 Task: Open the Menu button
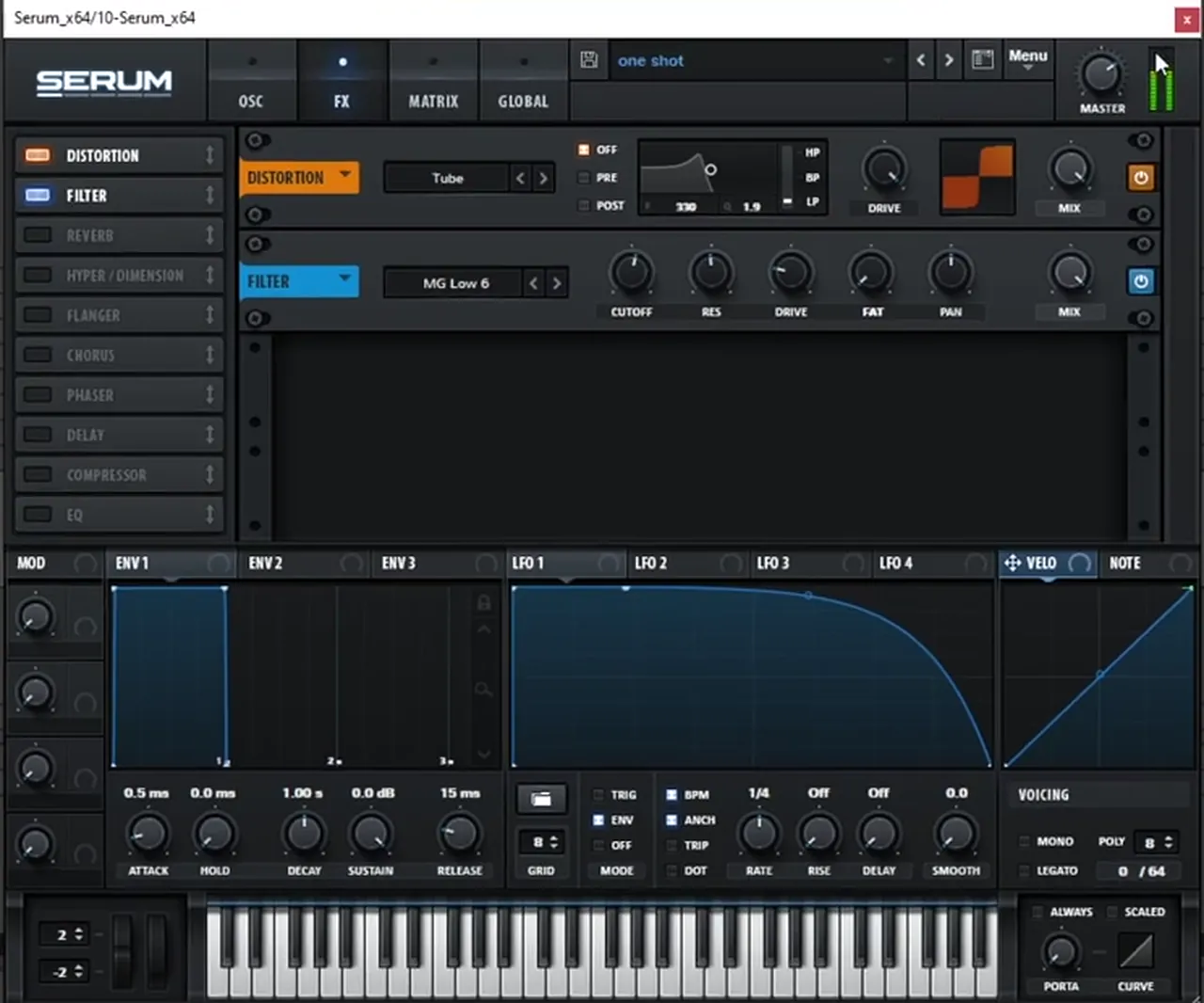pyautogui.click(x=1027, y=59)
